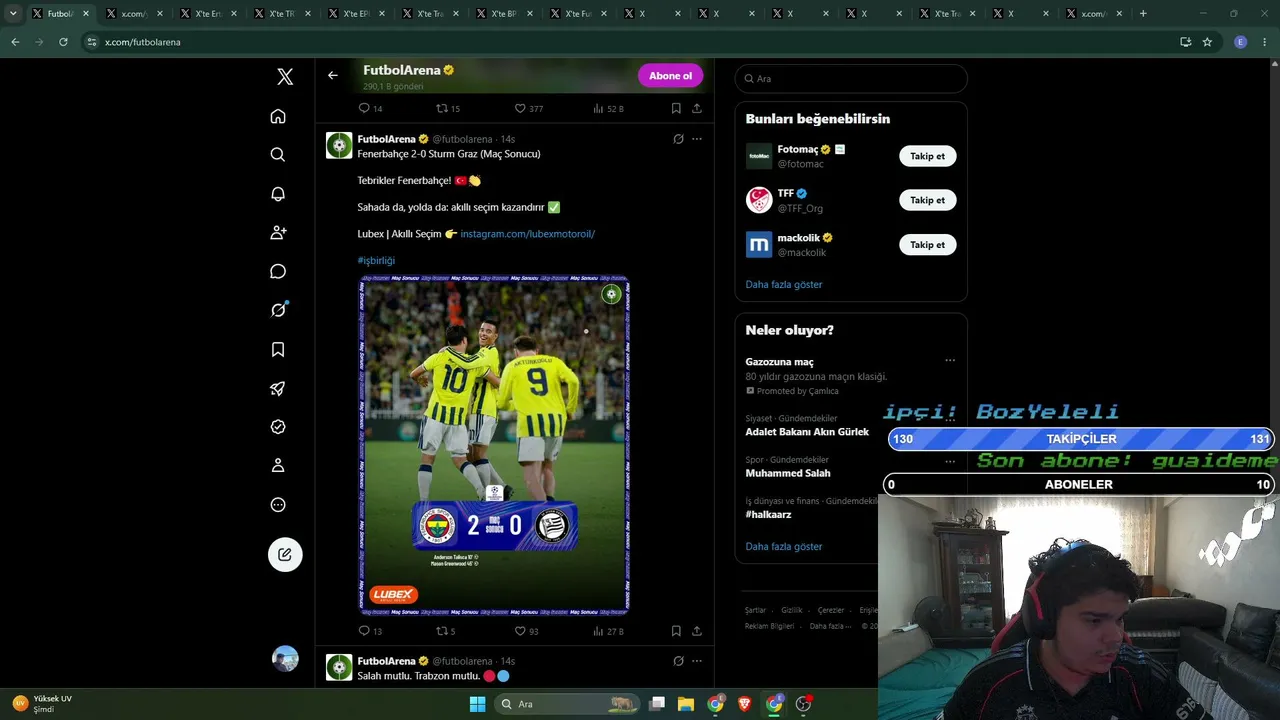Viewport: 1280px width, 720px height.
Task: Open the #işbirliği hashtag link
Action: 376,260
